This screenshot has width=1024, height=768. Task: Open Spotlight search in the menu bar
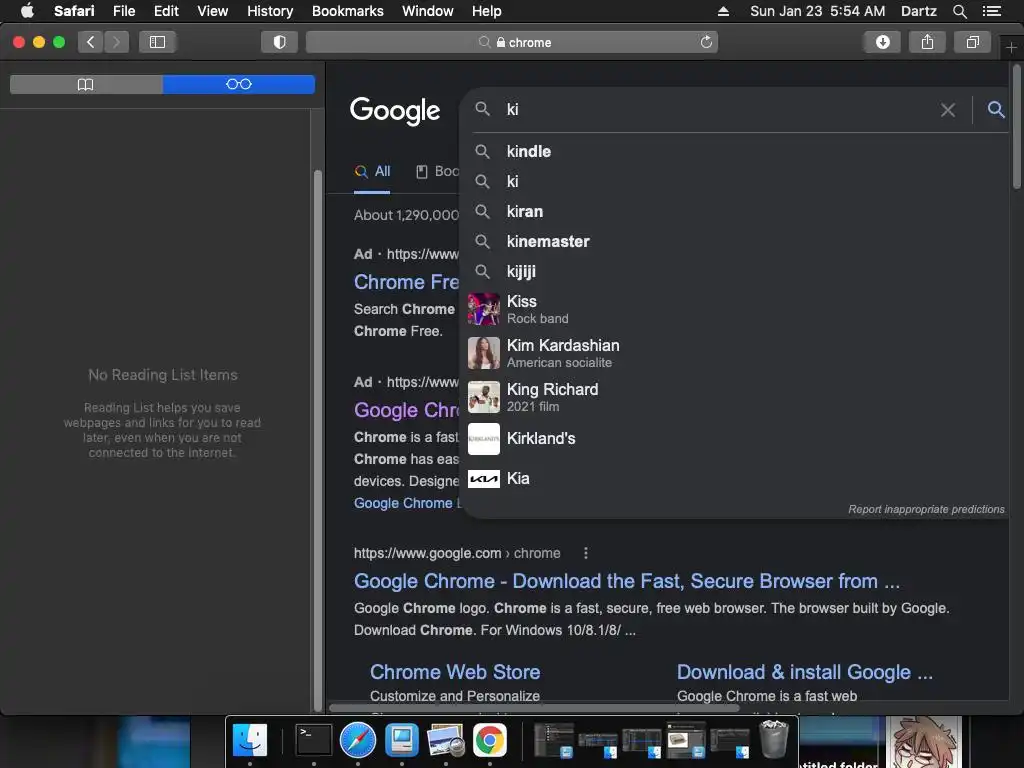pyautogui.click(x=959, y=11)
